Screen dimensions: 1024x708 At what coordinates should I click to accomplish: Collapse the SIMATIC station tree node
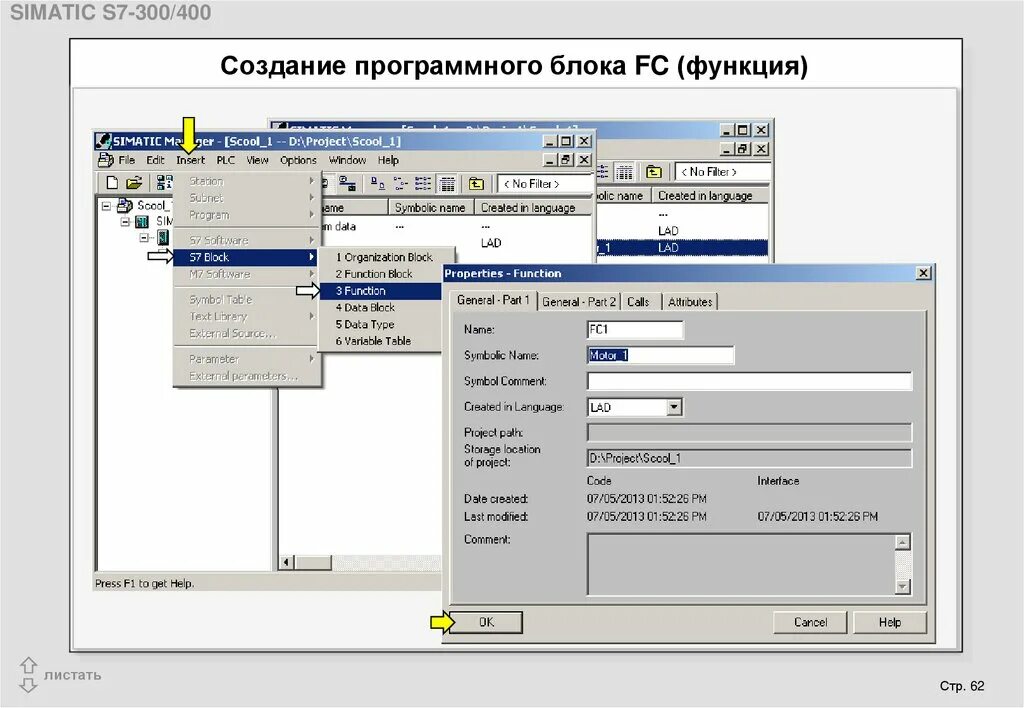click(125, 222)
